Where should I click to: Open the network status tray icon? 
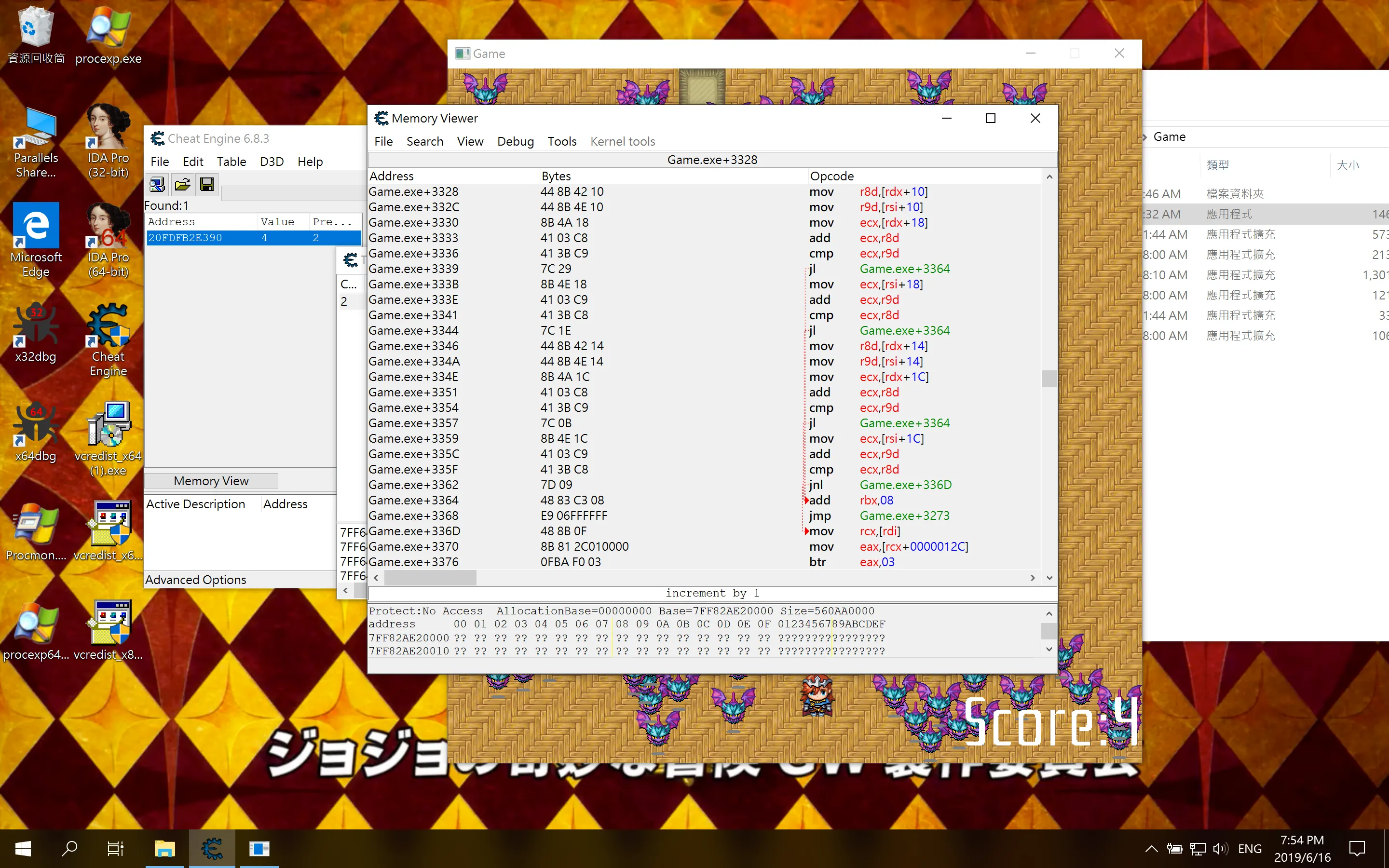click(x=1198, y=849)
